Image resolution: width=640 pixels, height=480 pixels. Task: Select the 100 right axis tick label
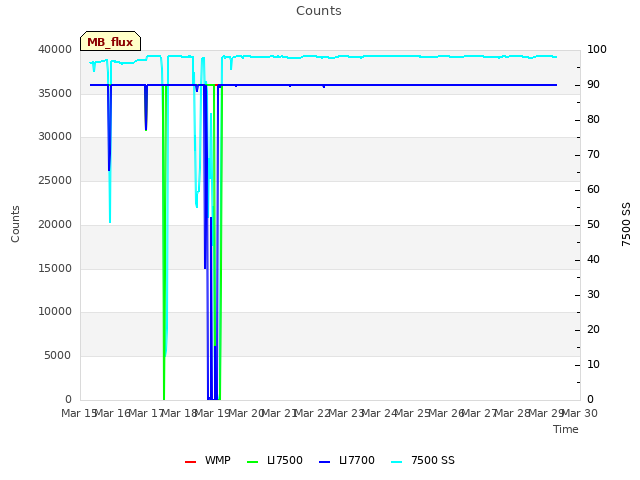[x=597, y=49]
